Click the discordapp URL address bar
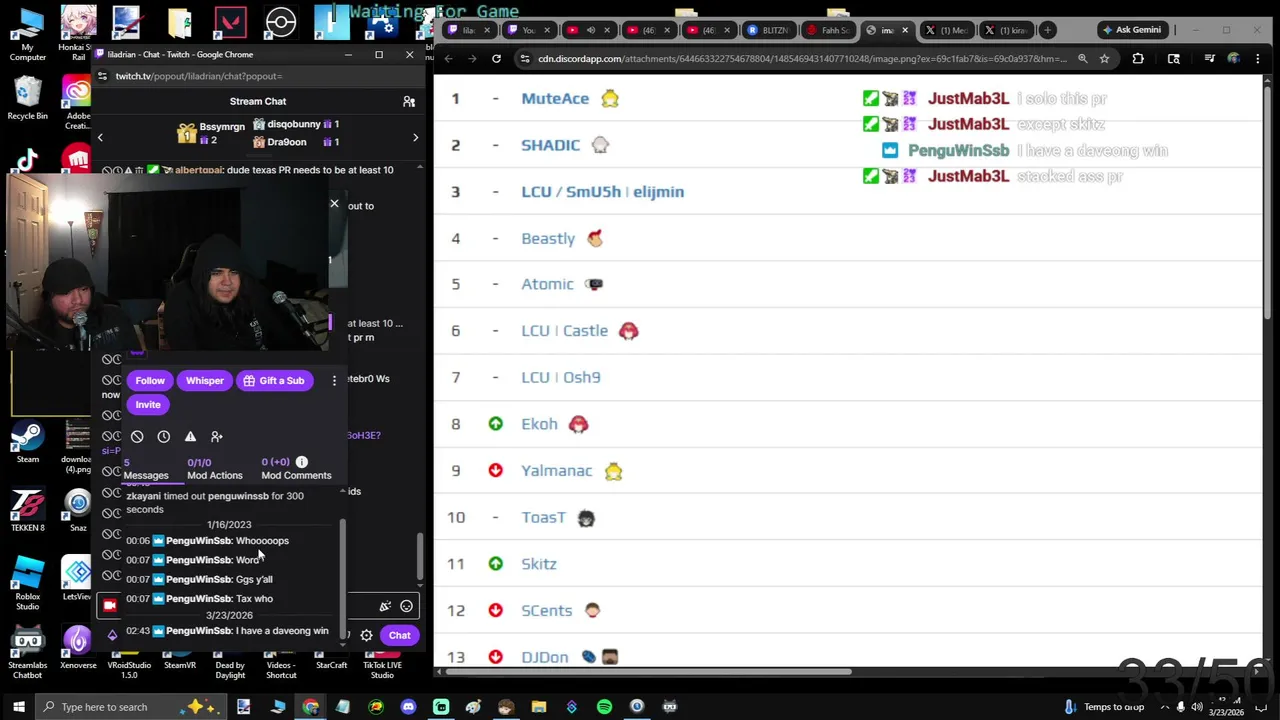The image size is (1280, 720). pos(802,59)
